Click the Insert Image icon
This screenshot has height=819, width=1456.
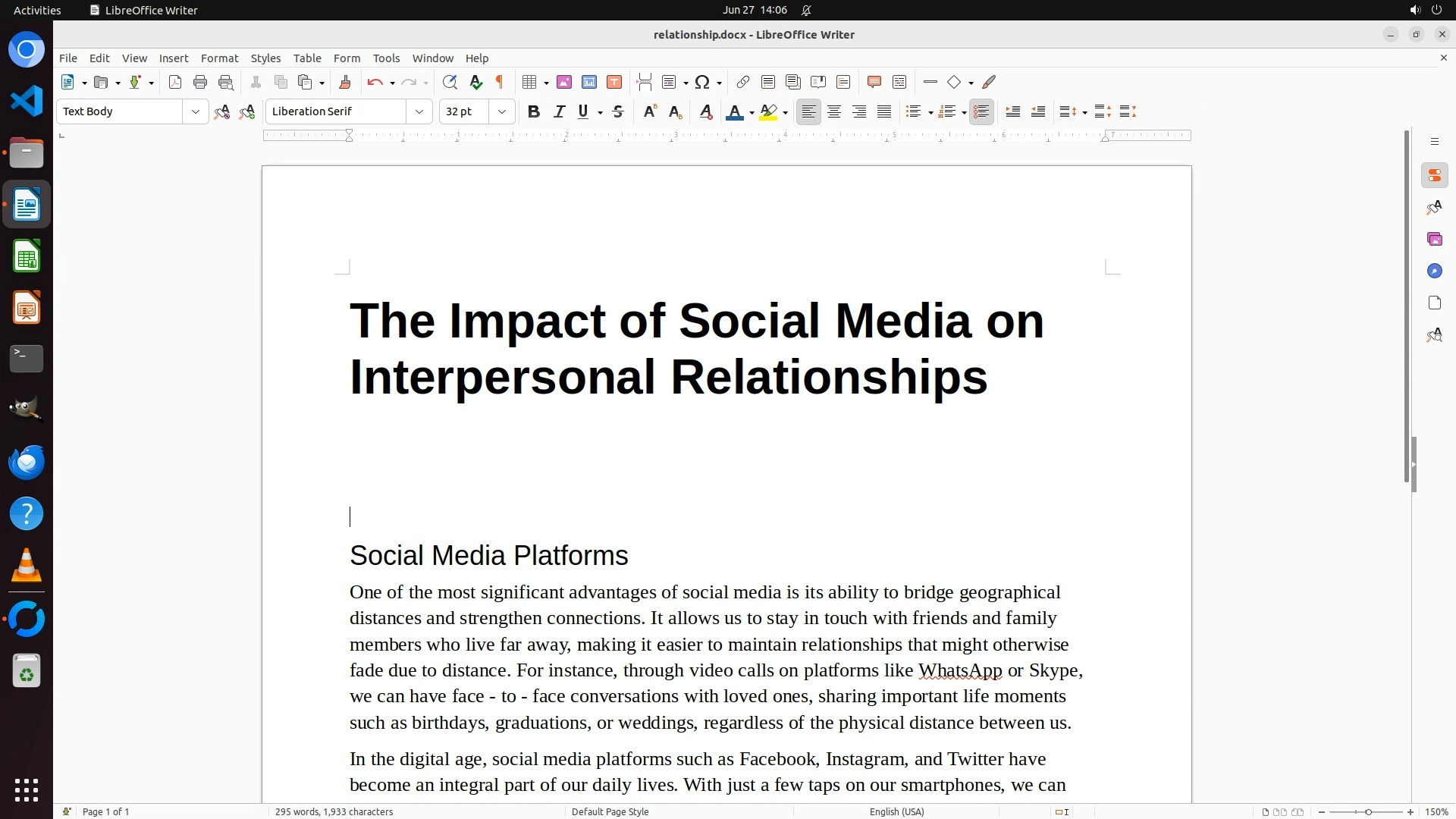(x=563, y=82)
